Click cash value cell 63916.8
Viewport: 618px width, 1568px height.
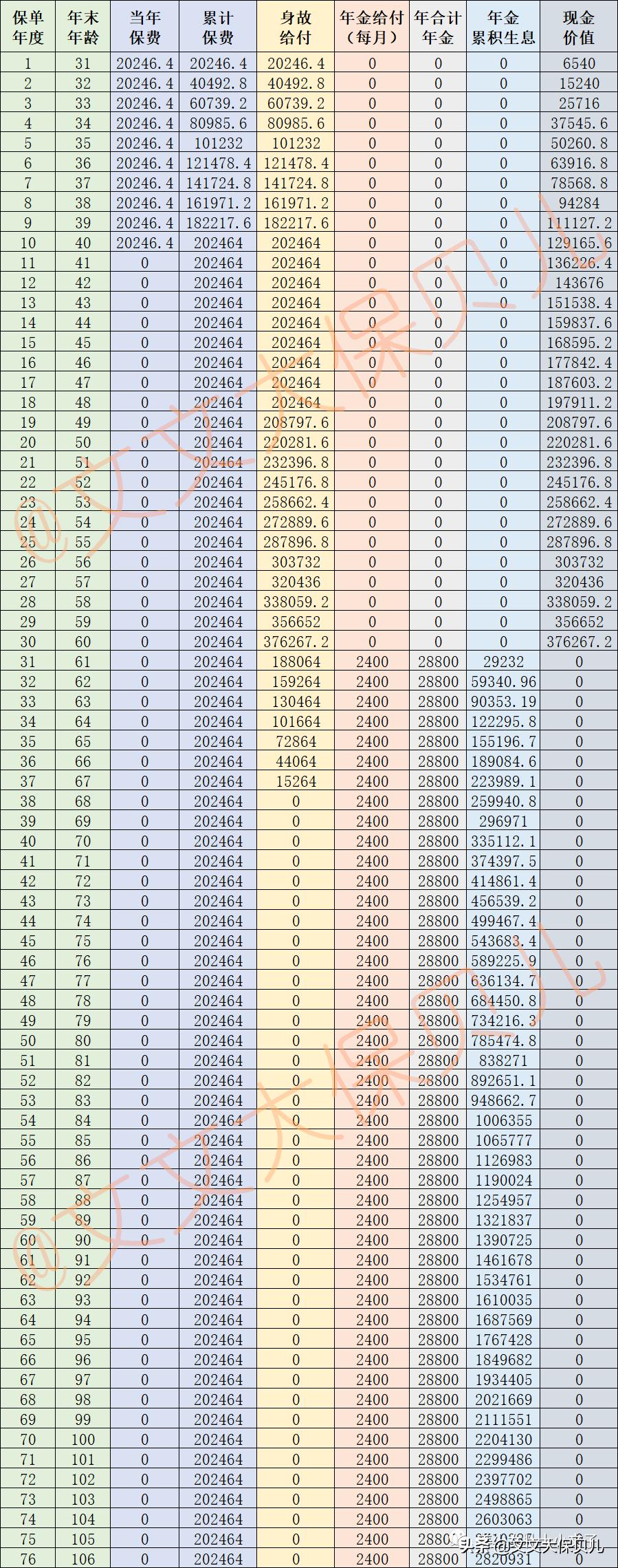coord(579,163)
